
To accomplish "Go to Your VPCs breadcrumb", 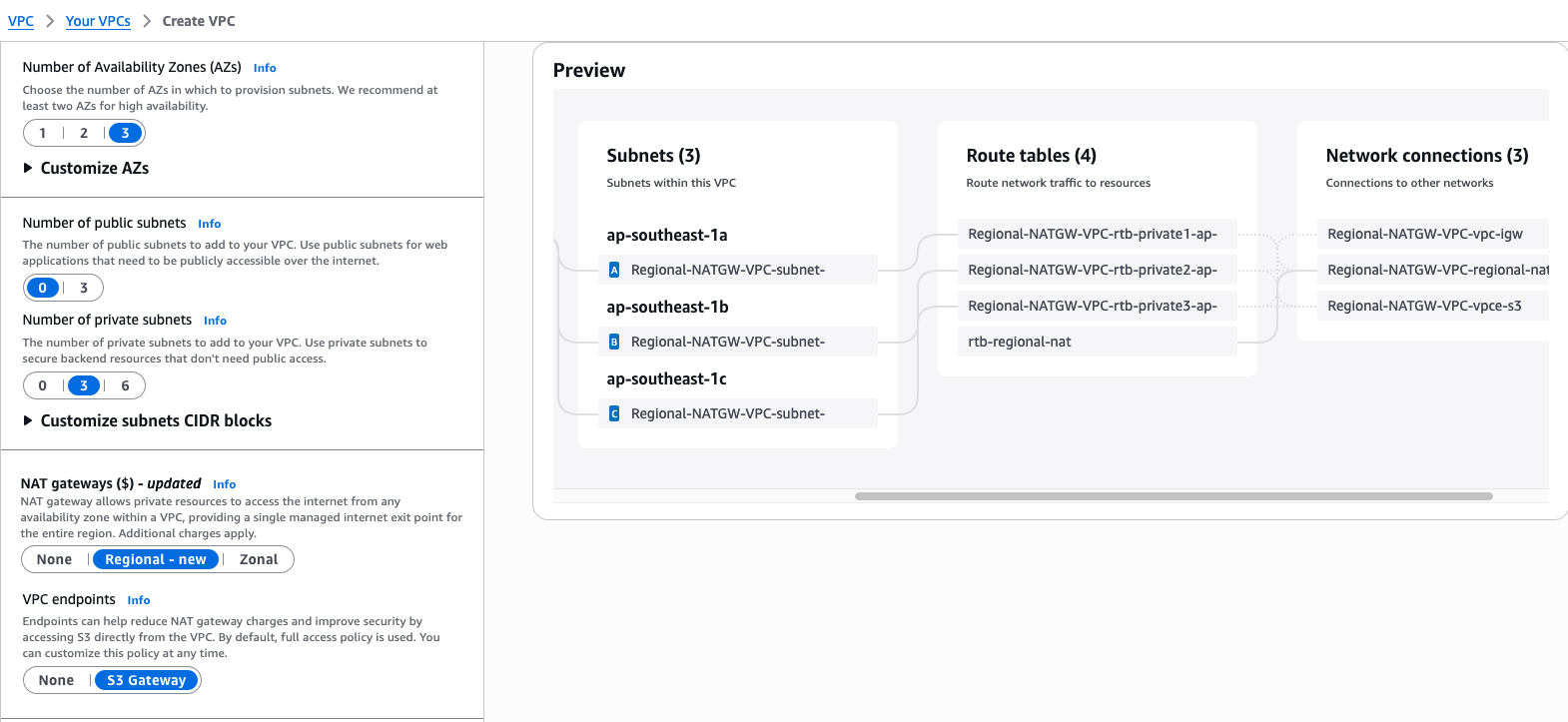I will (x=98, y=21).
